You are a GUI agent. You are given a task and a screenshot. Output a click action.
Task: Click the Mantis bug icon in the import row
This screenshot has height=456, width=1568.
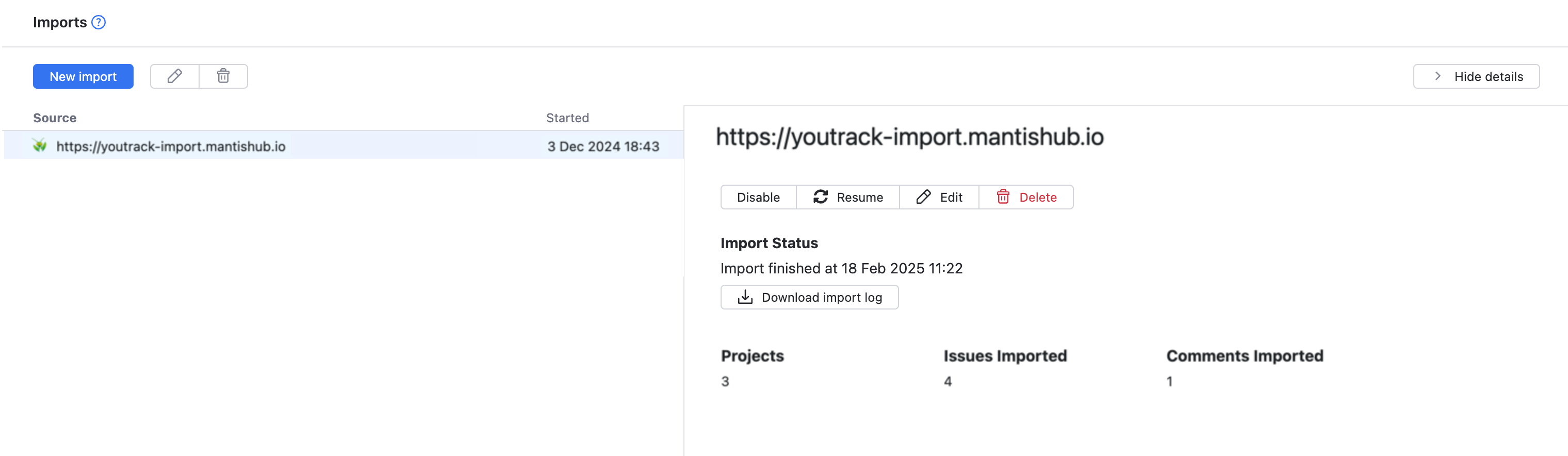coord(40,145)
